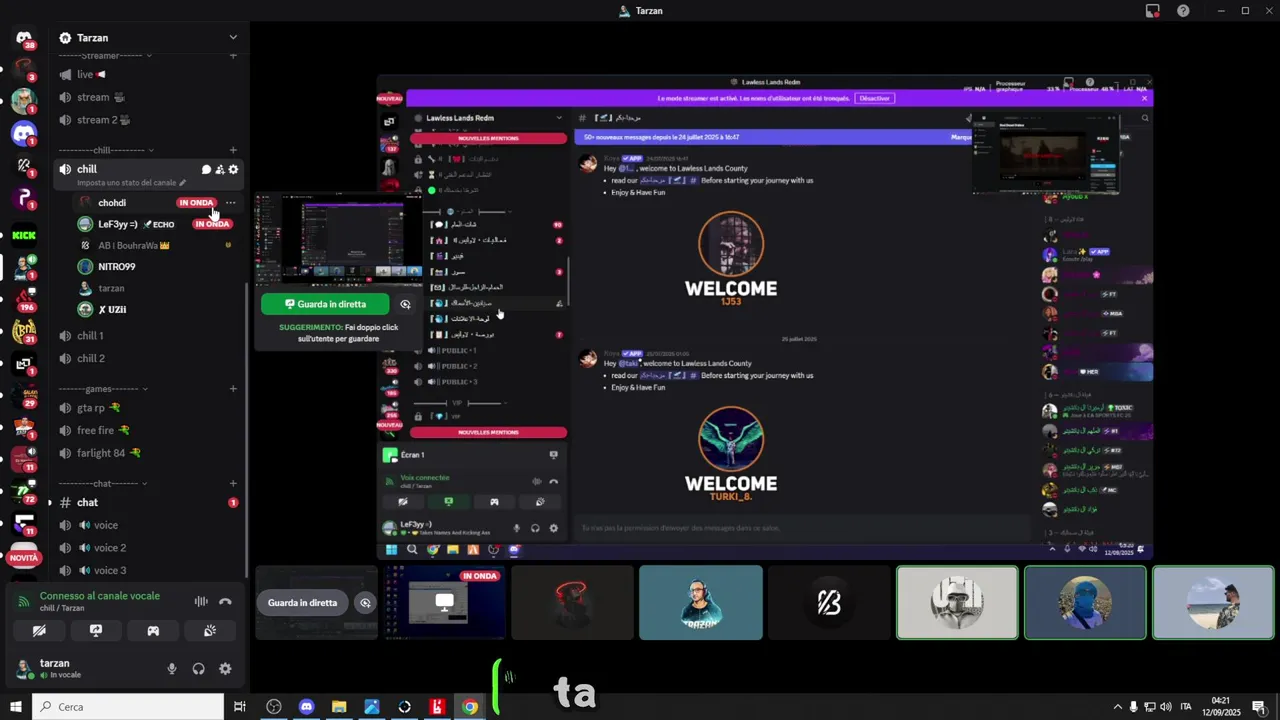
Task: Click green Guarda in diretta button
Action: click(325, 304)
